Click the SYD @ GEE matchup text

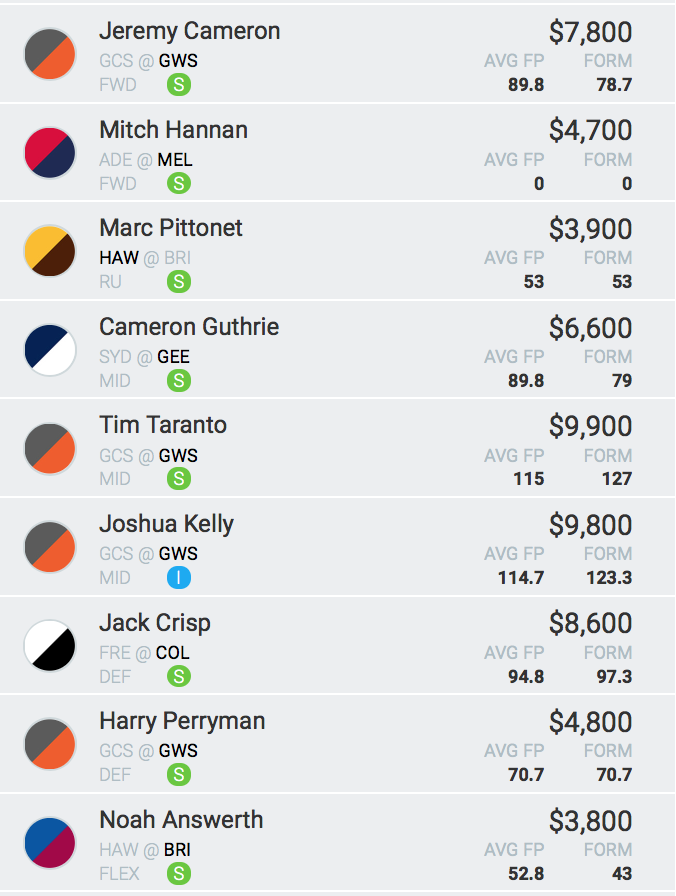click(144, 357)
